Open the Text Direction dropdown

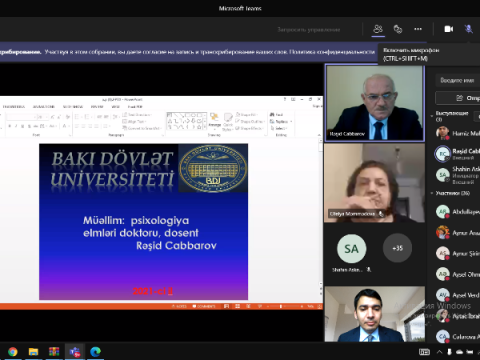click(137, 115)
